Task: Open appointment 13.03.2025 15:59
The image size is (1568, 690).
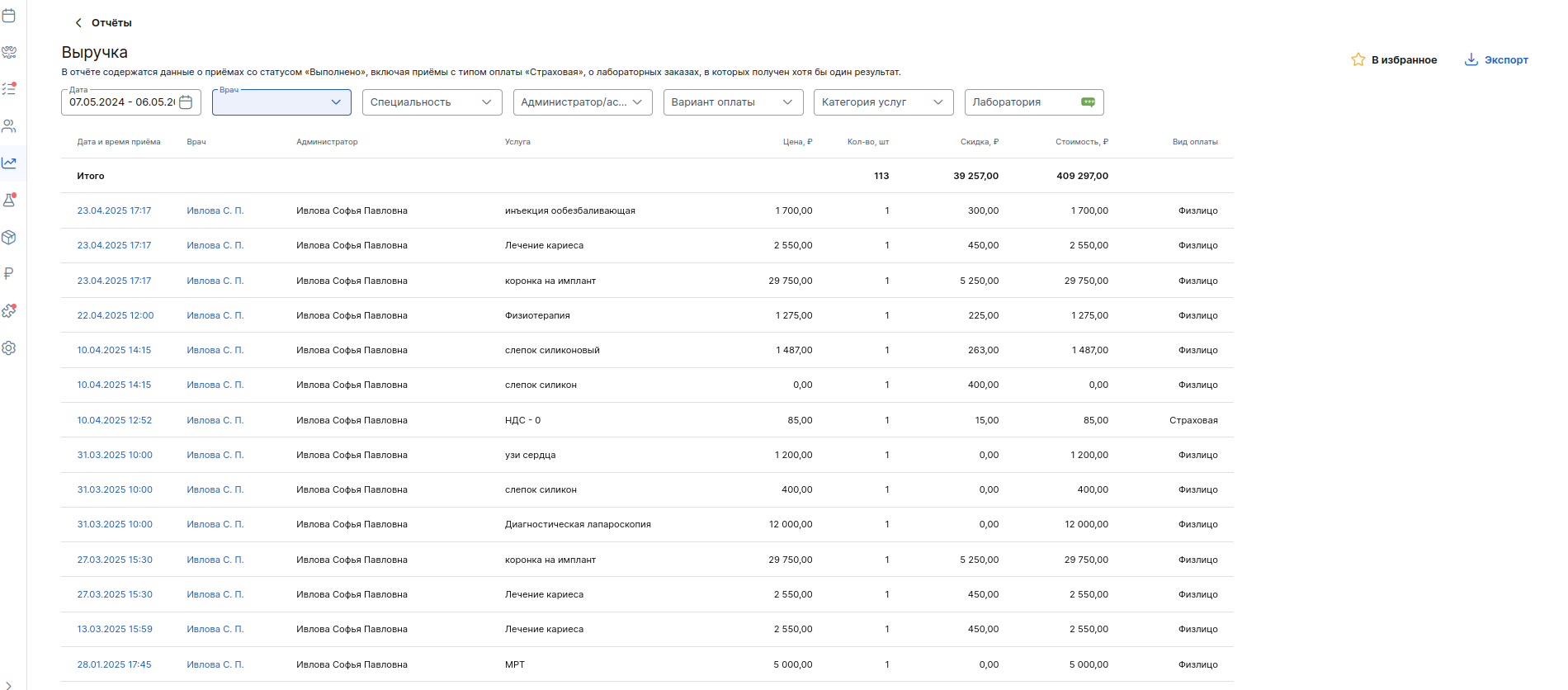Action: [x=115, y=629]
